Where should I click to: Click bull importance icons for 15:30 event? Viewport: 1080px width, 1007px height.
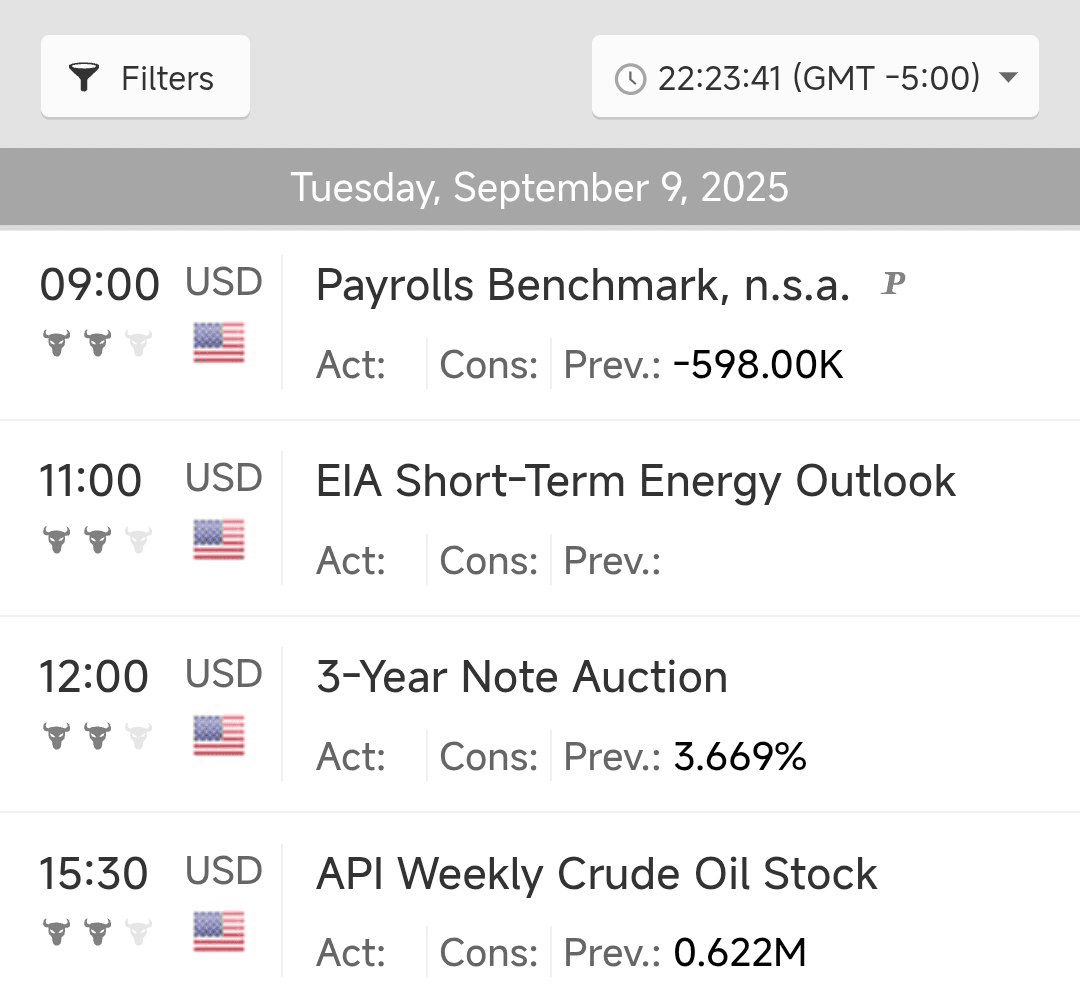point(97,933)
